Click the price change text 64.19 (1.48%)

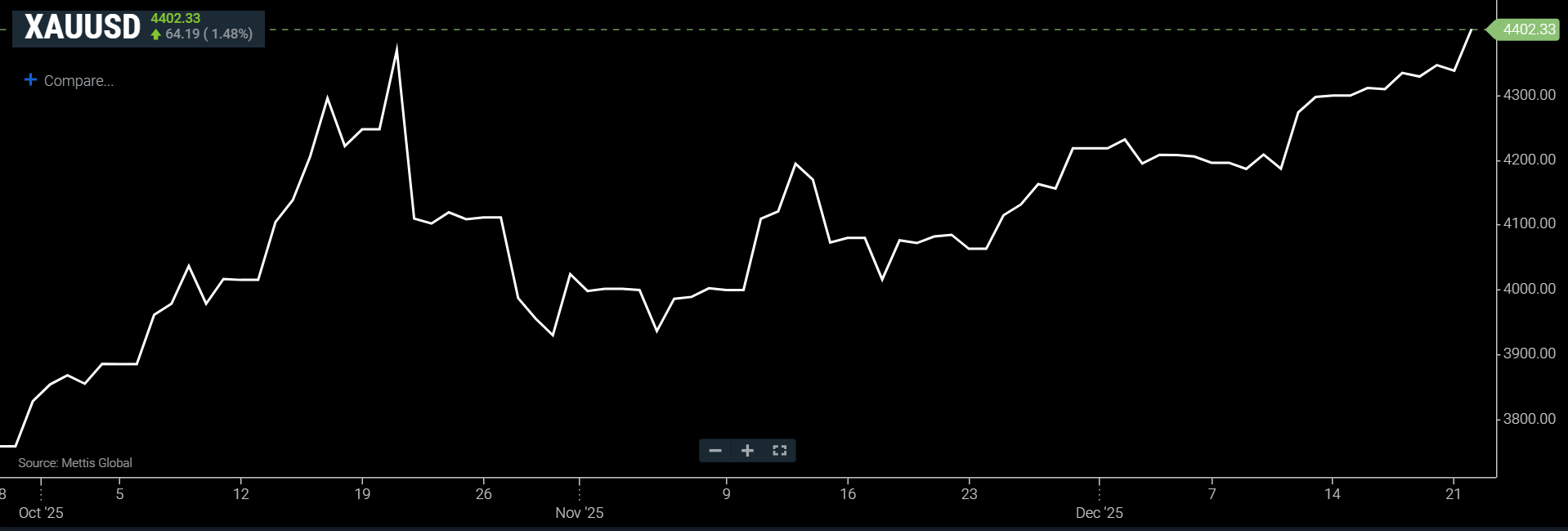[208, 34]
